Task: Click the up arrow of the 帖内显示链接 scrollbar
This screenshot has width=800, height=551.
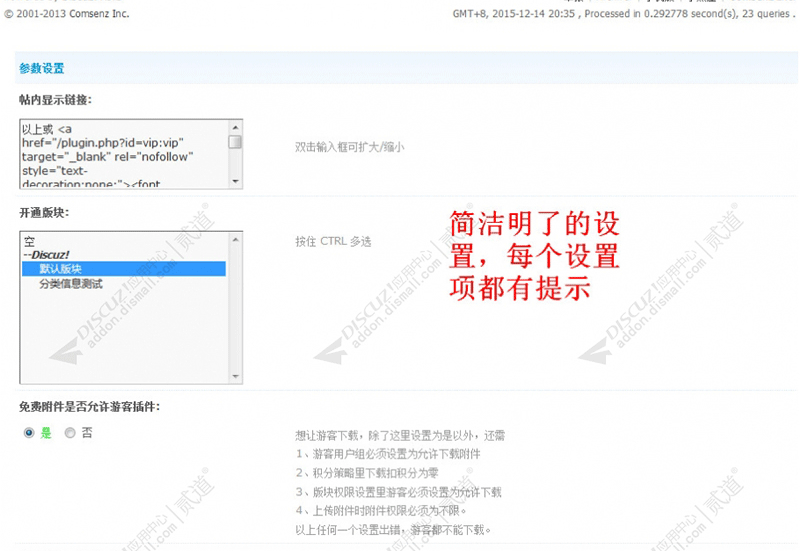Action: [235, 128]
